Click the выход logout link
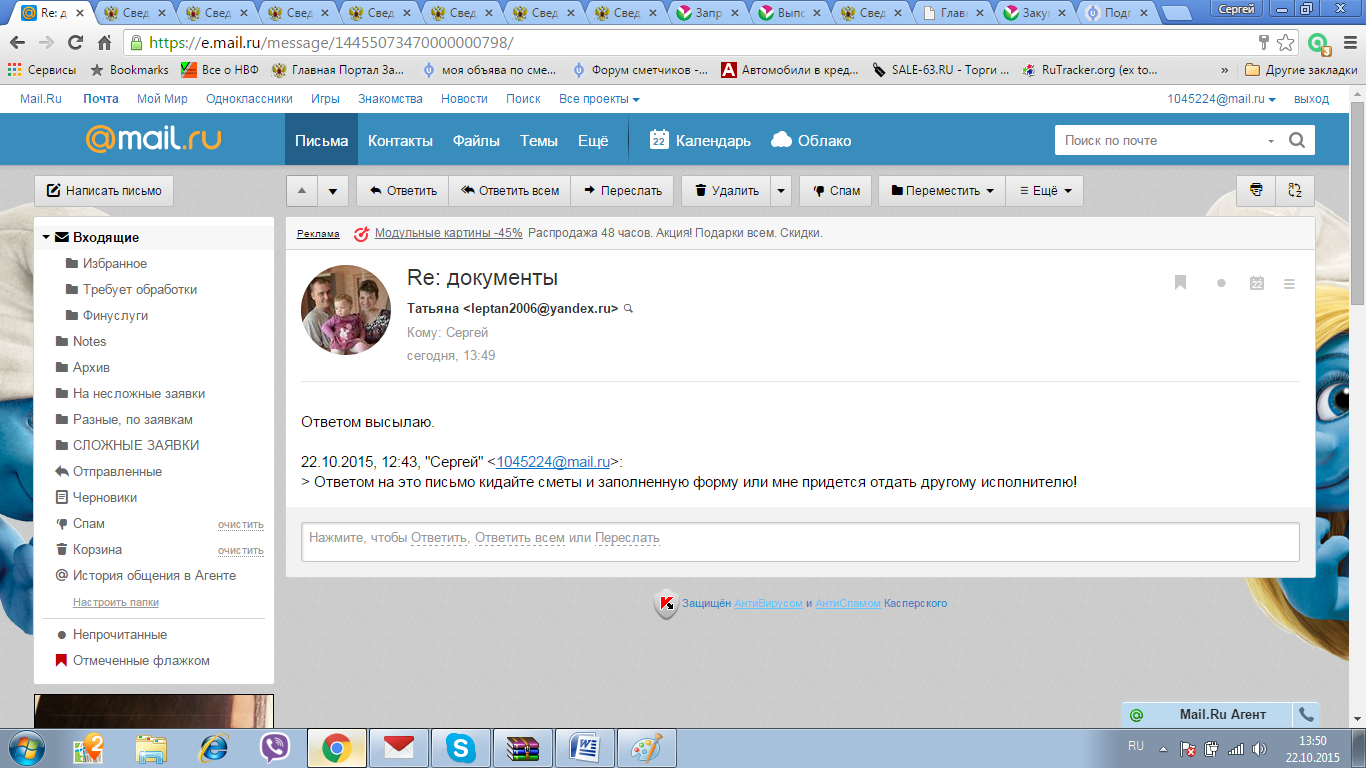The image size is (1366, 768). pyautogui.click(x=1311, y=99)
